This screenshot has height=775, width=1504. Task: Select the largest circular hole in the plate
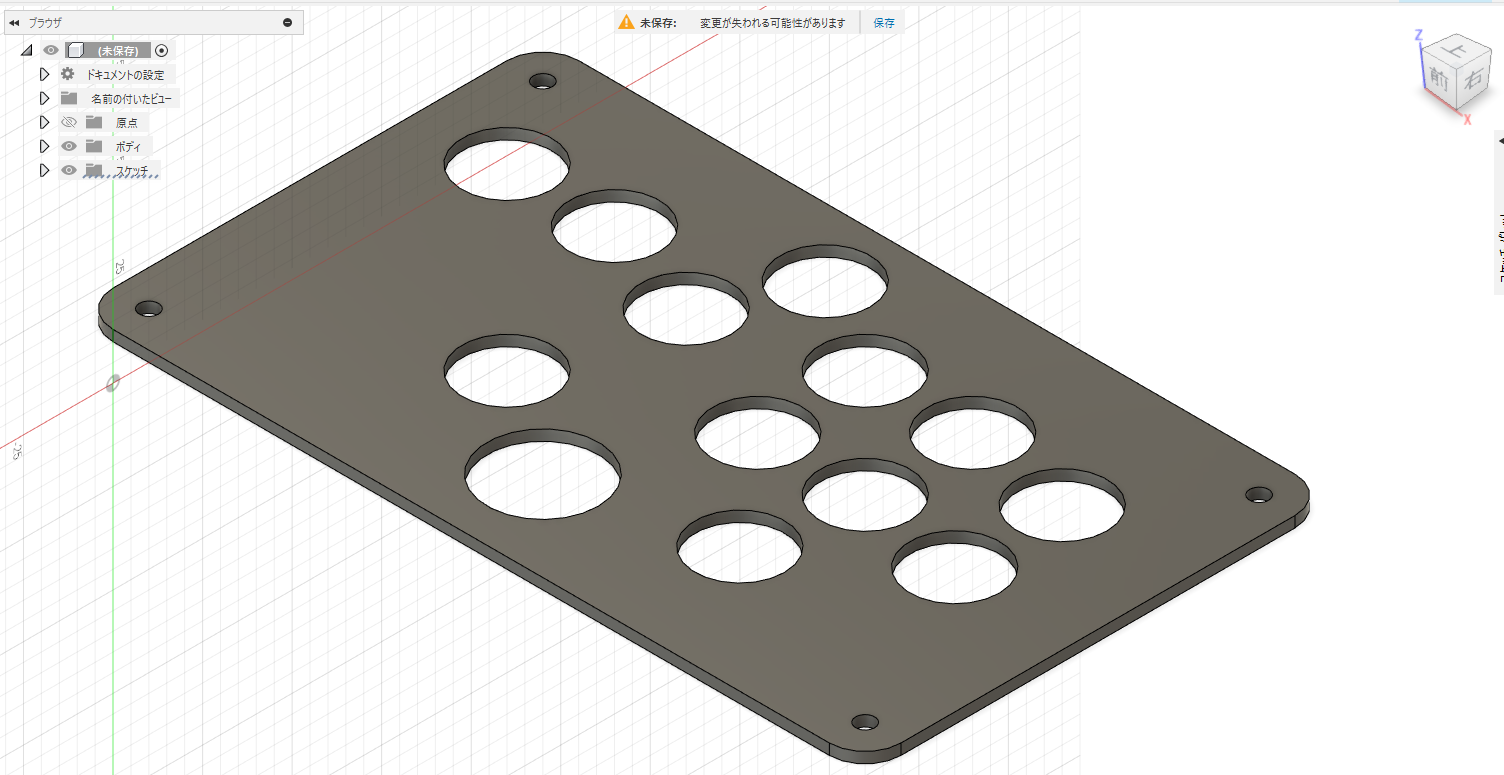(x=543, y=475)
